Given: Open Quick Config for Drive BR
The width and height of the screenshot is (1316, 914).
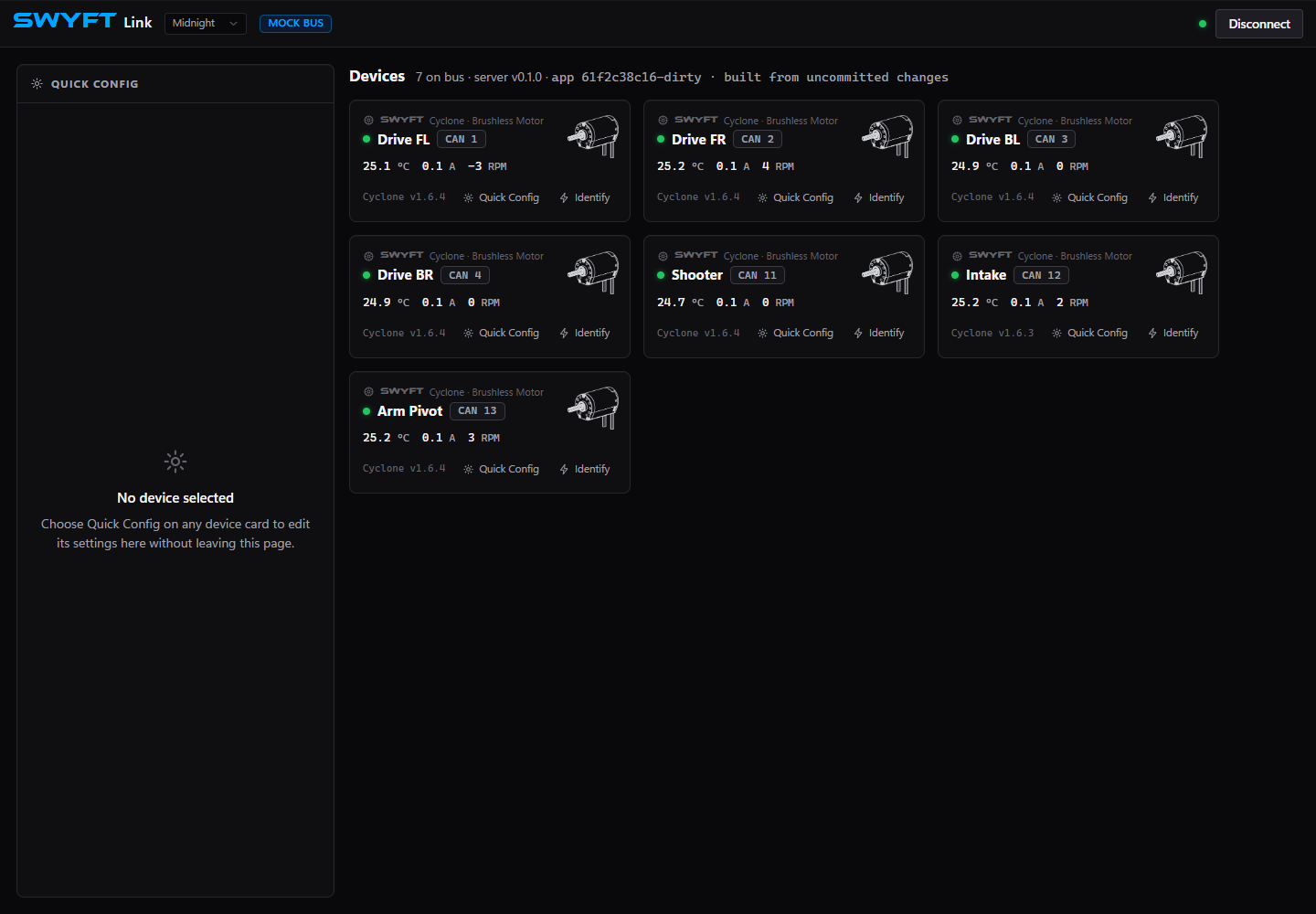Looking at the screenshot, I should click(502, 333).
